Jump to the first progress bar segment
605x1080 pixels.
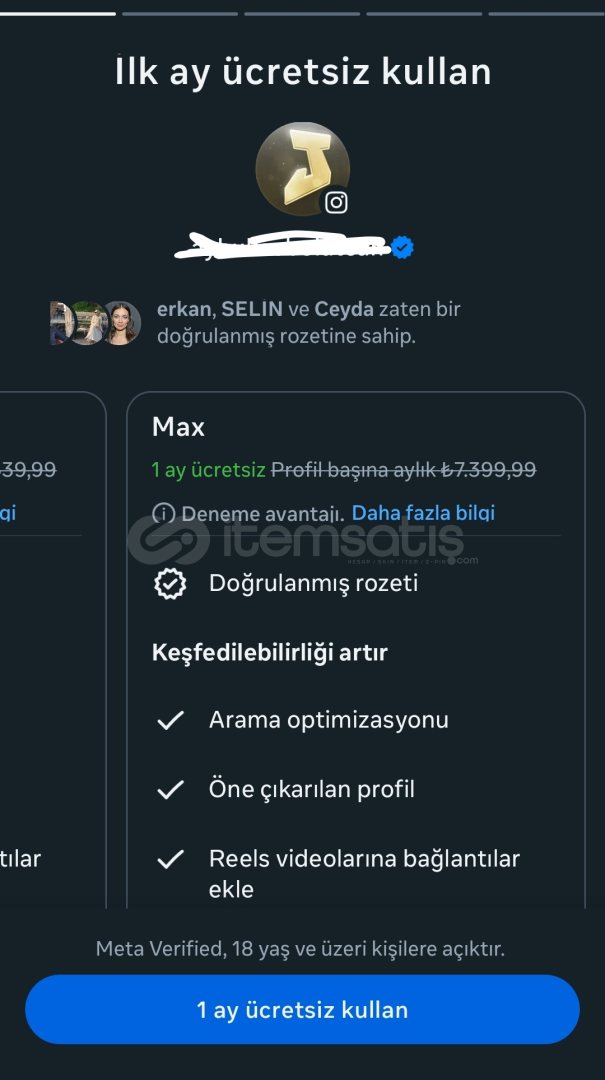(x=58, y=13)
